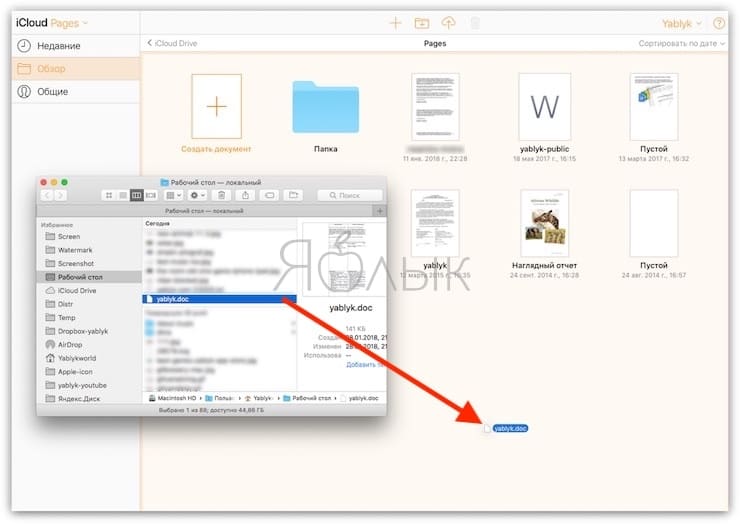Open Screenshot folder in Finder sidebar
Viewport: 740px width, 524px height.
76,263
